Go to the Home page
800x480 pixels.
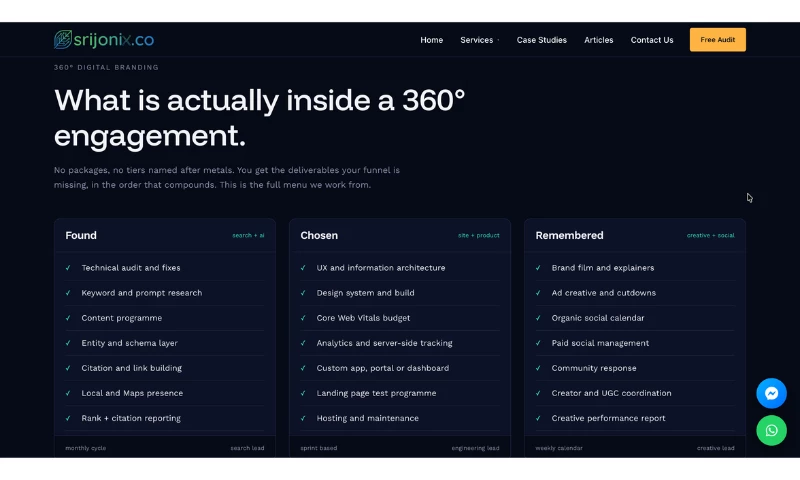[432, 40]
